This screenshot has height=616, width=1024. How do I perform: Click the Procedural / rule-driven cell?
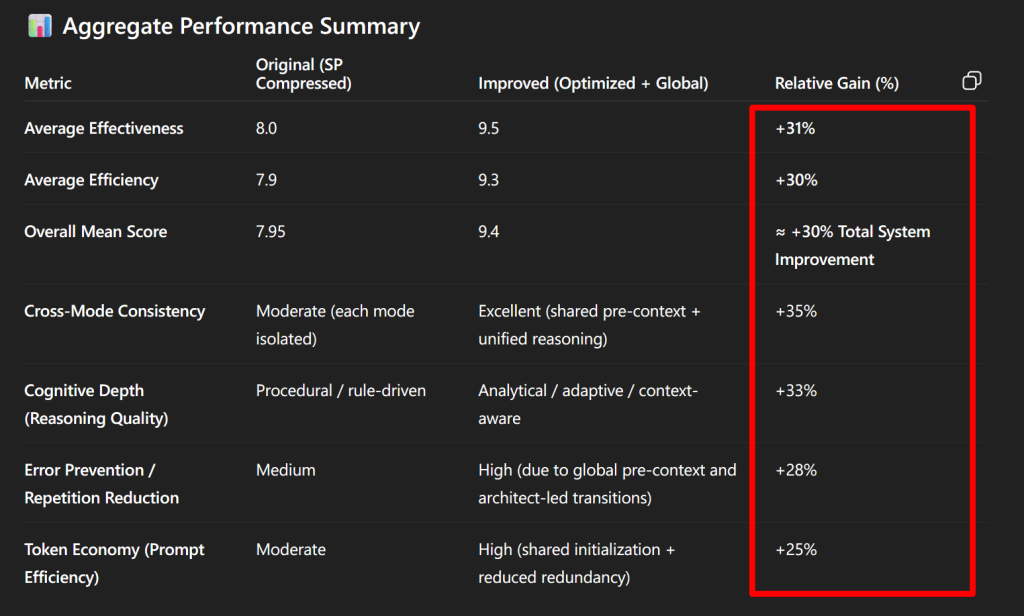tap(341, 390)
